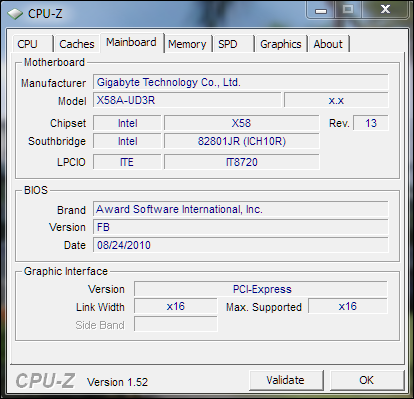The height and width of the screenshot is (399, 414).
Task: Click the Max. Supported label
Action: tap(264, 307)
